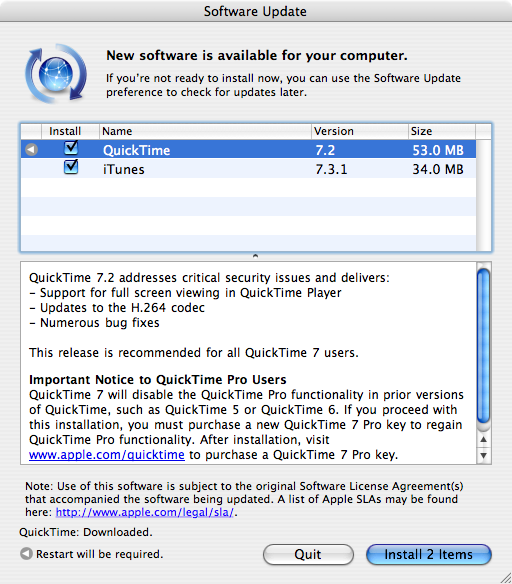This screenshot has height=584, width=512.
Task: Sort the list by the Install column
Action: coord(70,131)
